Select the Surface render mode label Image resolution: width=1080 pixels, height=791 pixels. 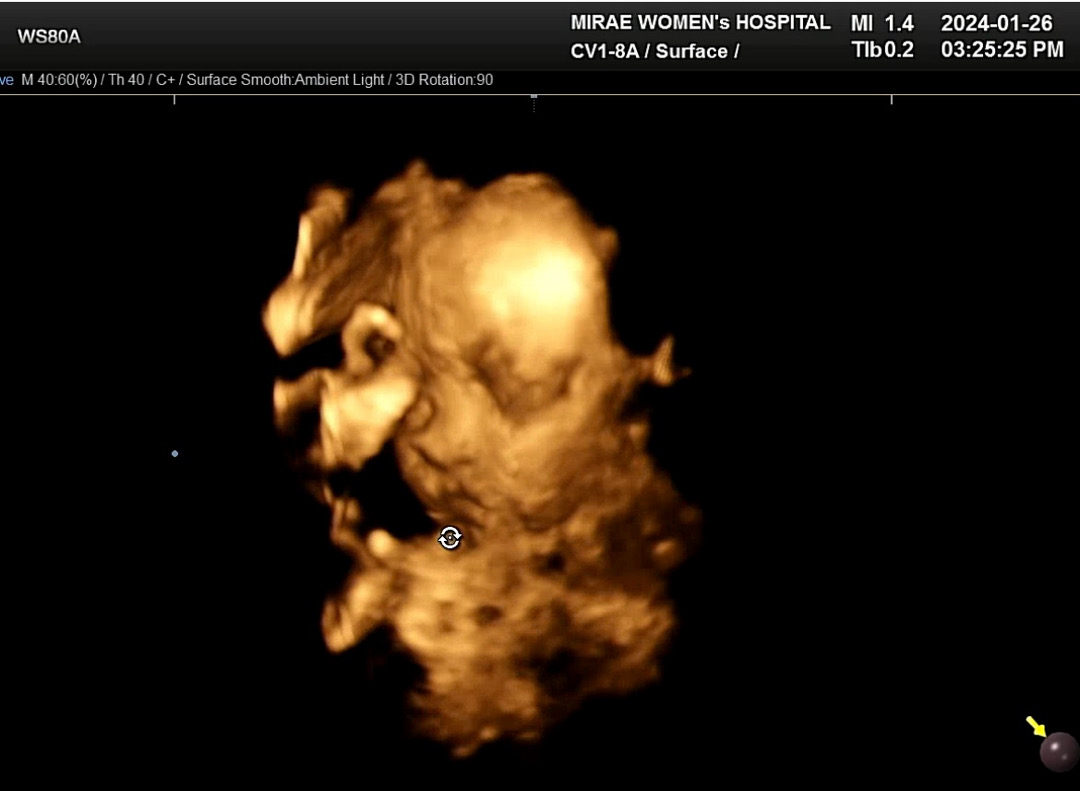[693, 51]
